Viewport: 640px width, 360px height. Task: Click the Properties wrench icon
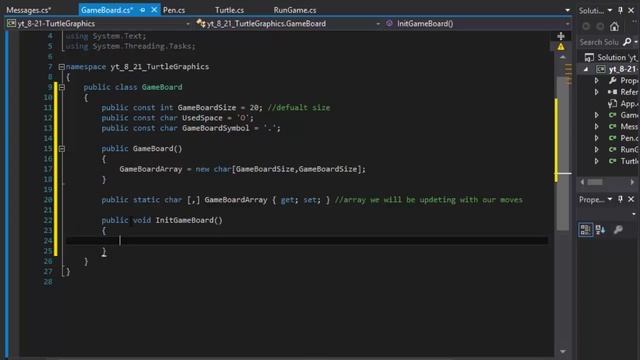(613, 81)
